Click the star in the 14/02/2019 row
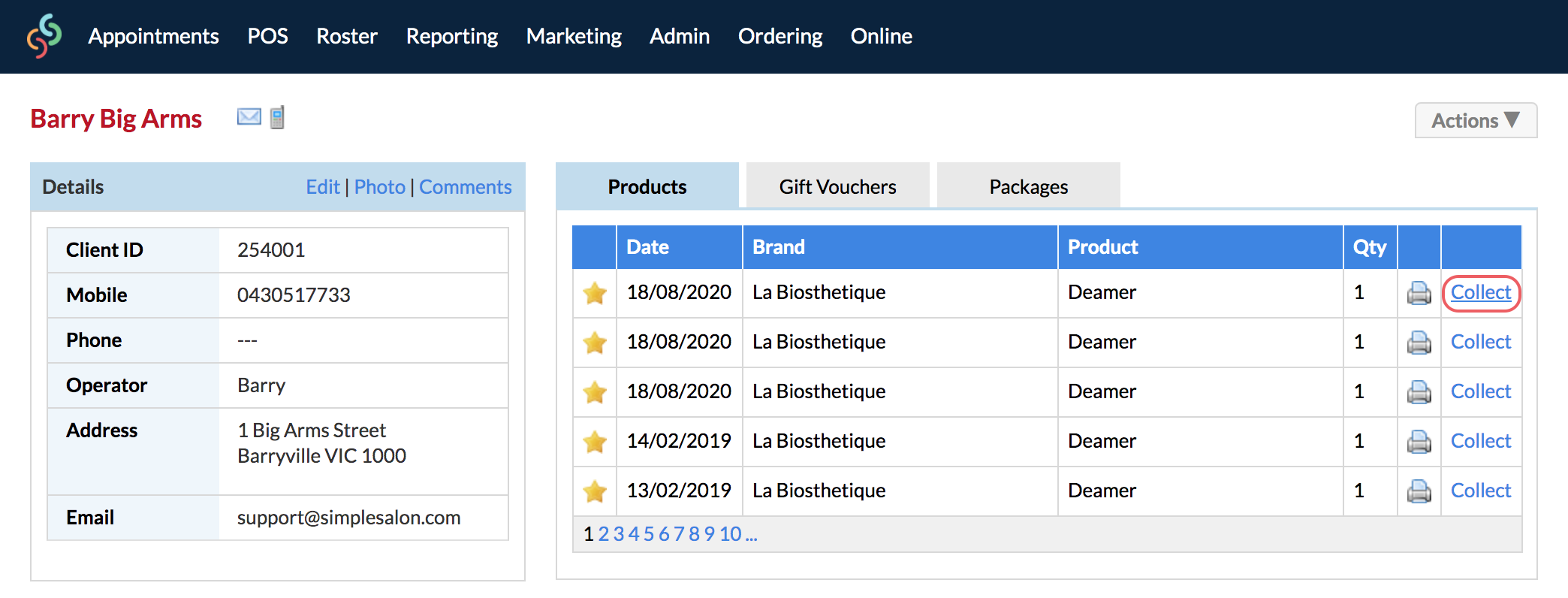Viewport: 1568px width, 598px height. (x=595, y=442)
